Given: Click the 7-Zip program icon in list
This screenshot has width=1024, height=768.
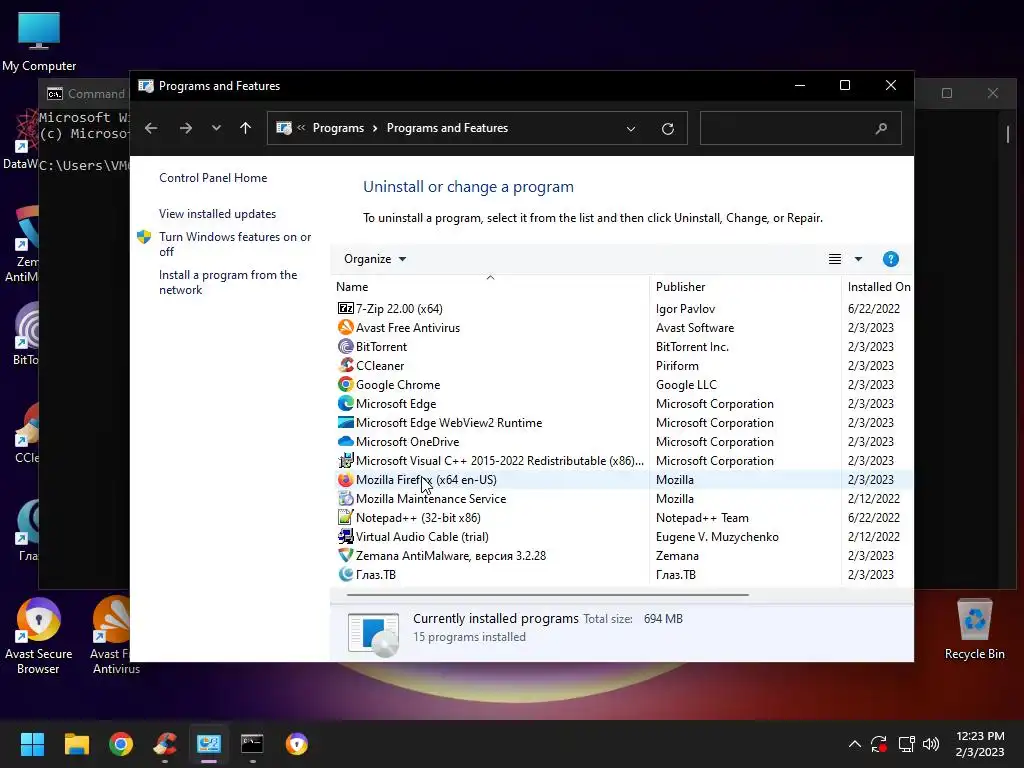Looking at the screenshot, I should tap(345, 308).
